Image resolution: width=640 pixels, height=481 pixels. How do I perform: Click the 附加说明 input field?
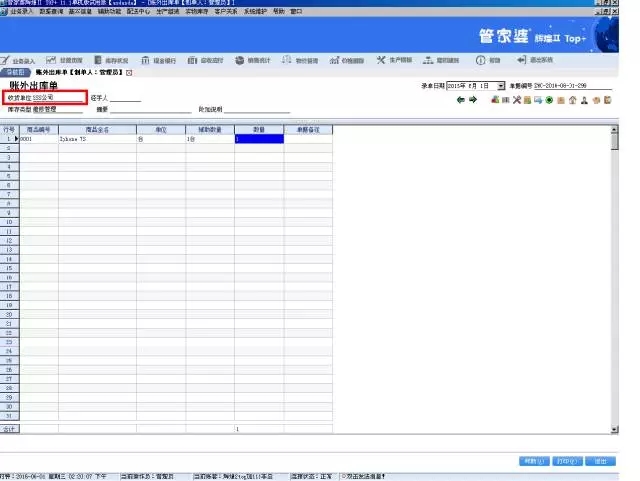(x=257, y=109)
